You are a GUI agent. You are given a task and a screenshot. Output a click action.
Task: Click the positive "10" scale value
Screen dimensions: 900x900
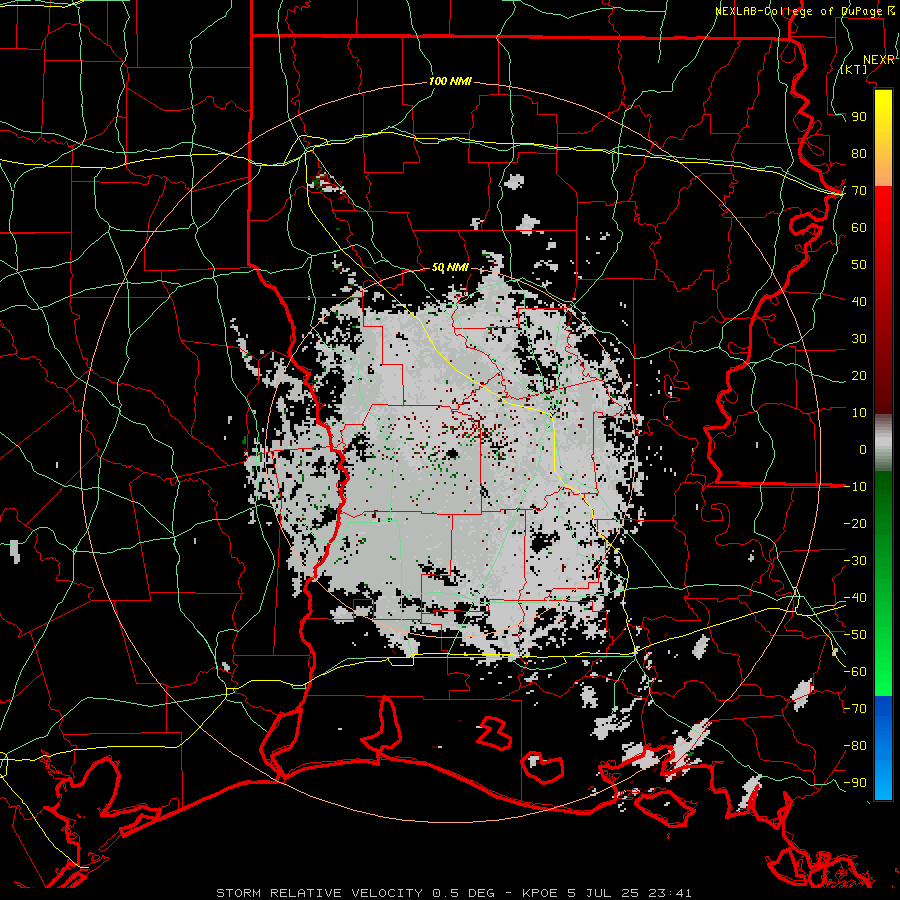tap(859, 413)
